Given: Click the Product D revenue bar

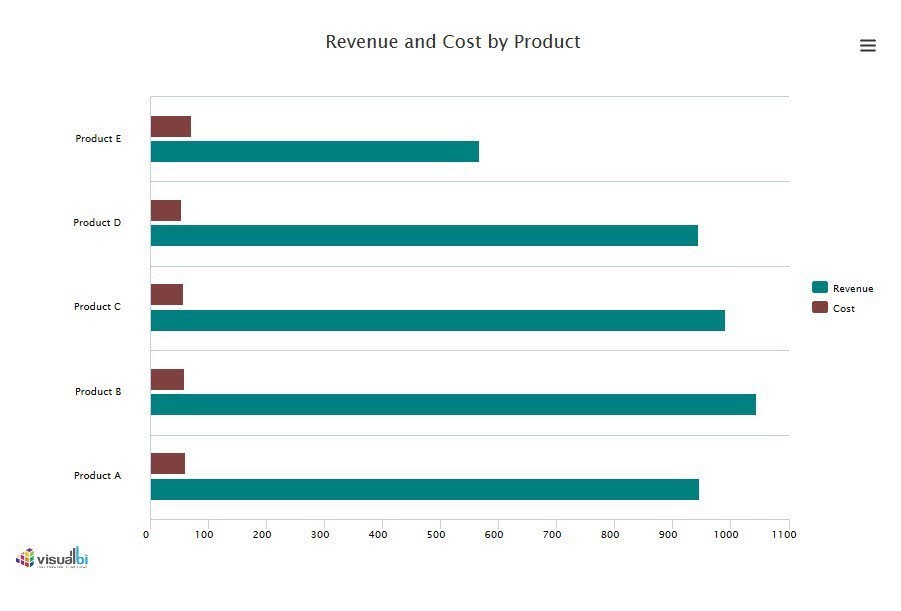Looking at the screenshot, I should (424, 236).
